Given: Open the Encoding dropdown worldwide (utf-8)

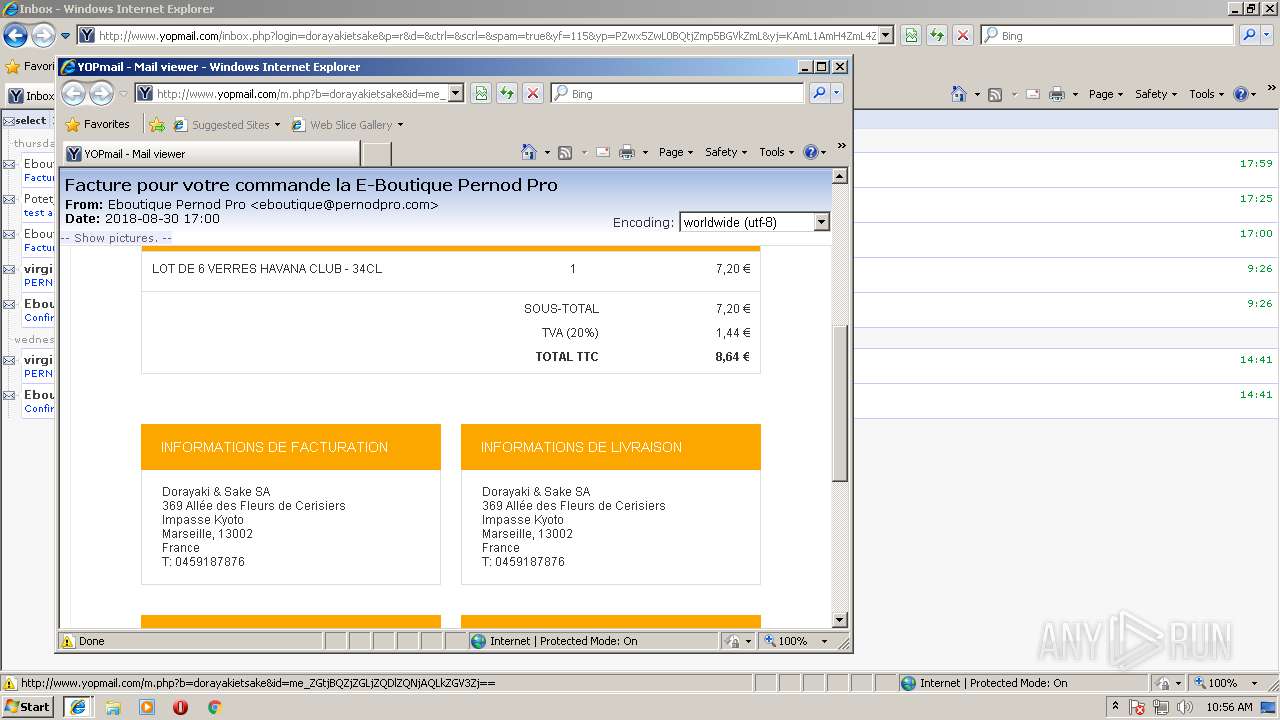Looking at the screenshot, I should [x=754, y=222].
